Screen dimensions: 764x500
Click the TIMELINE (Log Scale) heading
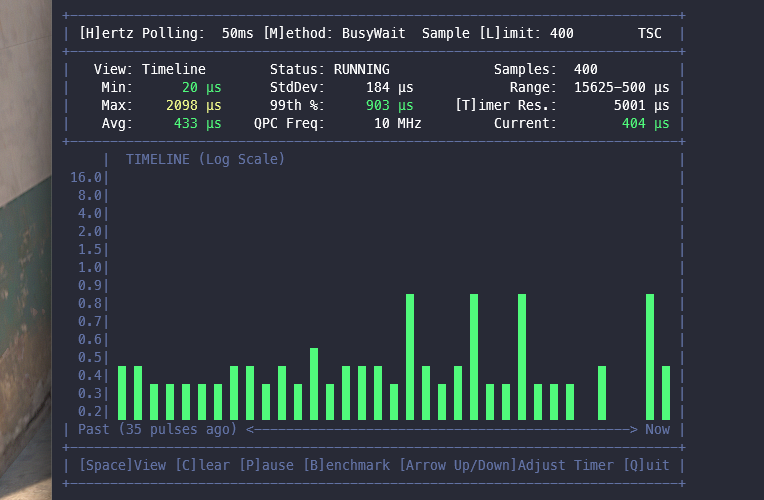point(205,159)
